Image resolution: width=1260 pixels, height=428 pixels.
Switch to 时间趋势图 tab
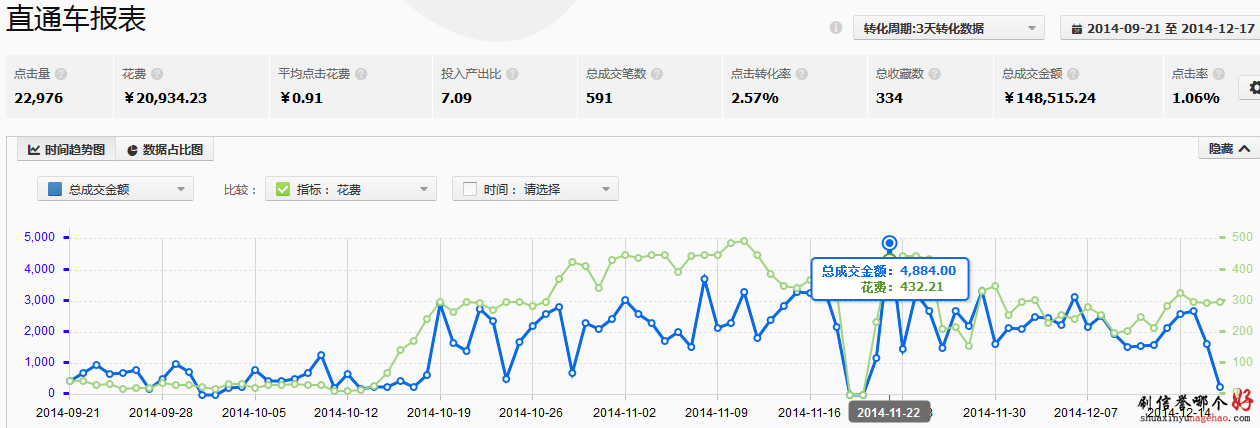66,150
